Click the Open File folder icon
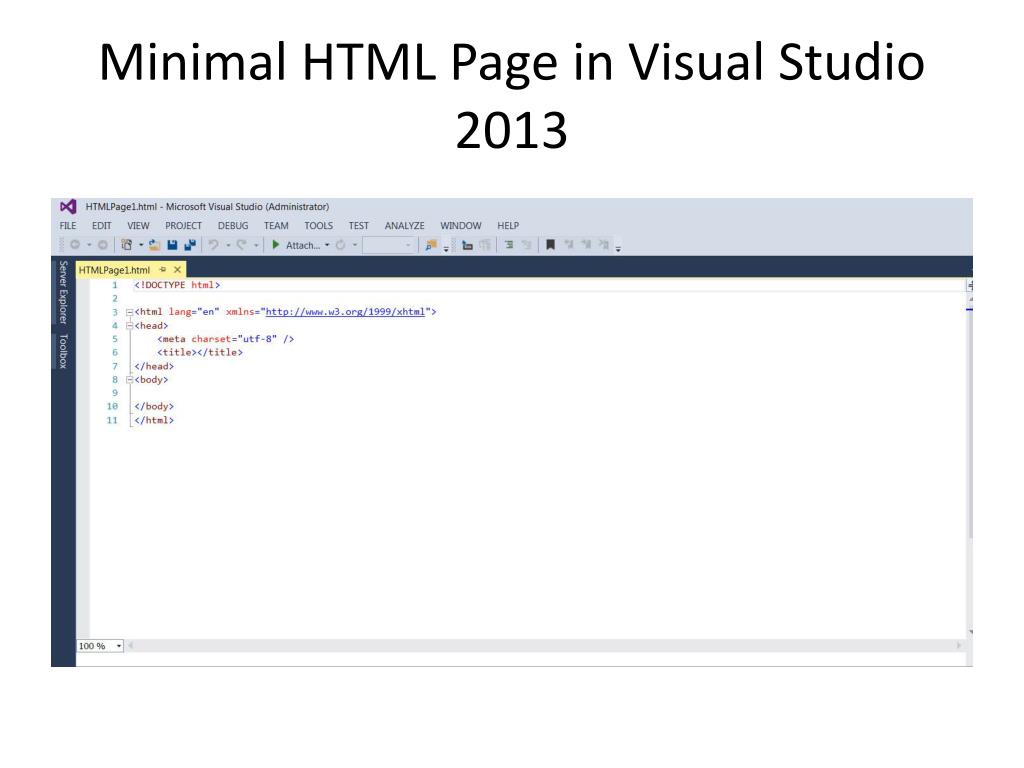1024x768 pixels. click(154, 245)
